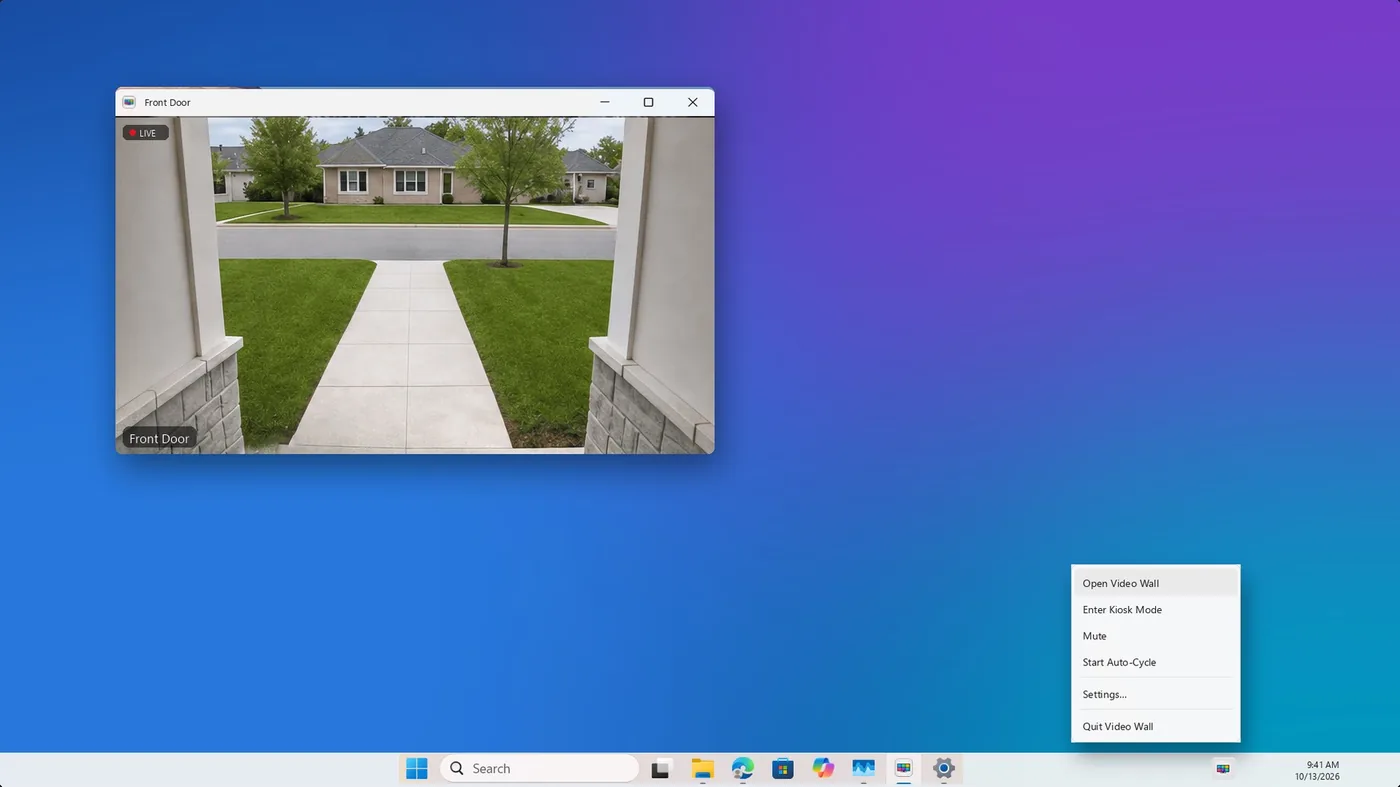Open Microsoft Edge from the taskbar
Screen dimensions: 1400x787
[742, 768]
